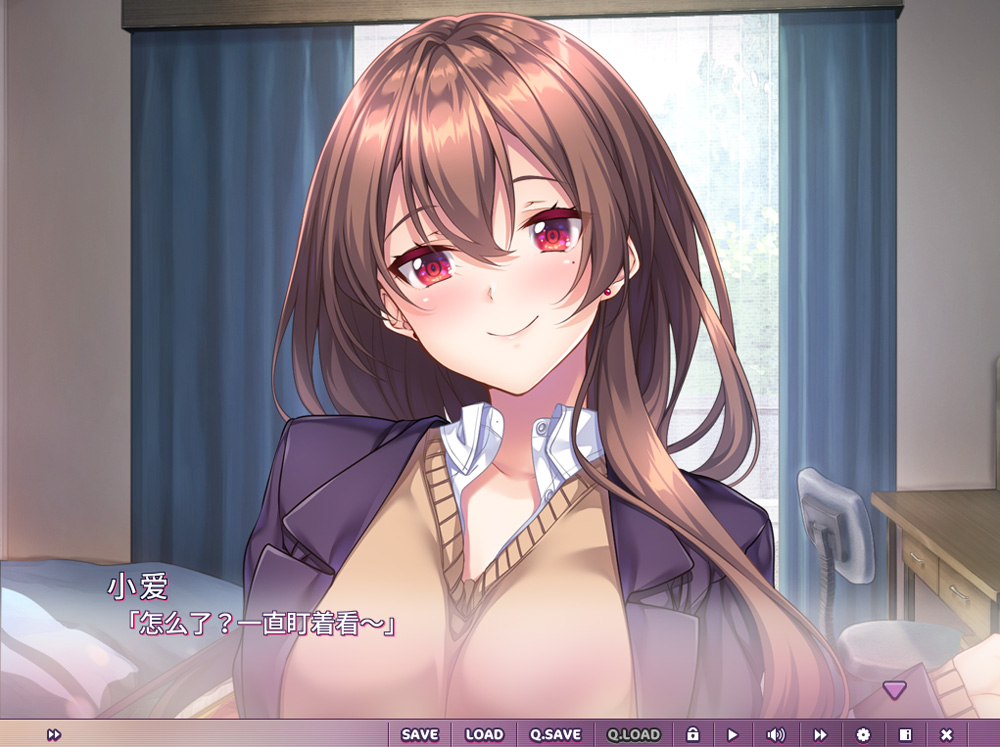1000x747 pixels.
Task: Adjust voice volume via the speaker control
Action: (775, 733)
